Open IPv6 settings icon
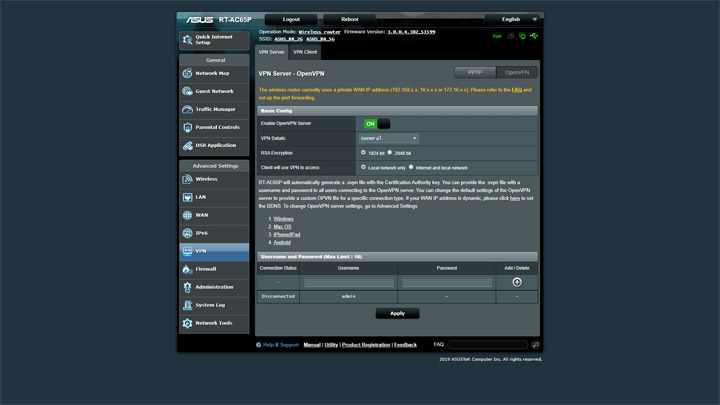720x405 pixels. 187,233
